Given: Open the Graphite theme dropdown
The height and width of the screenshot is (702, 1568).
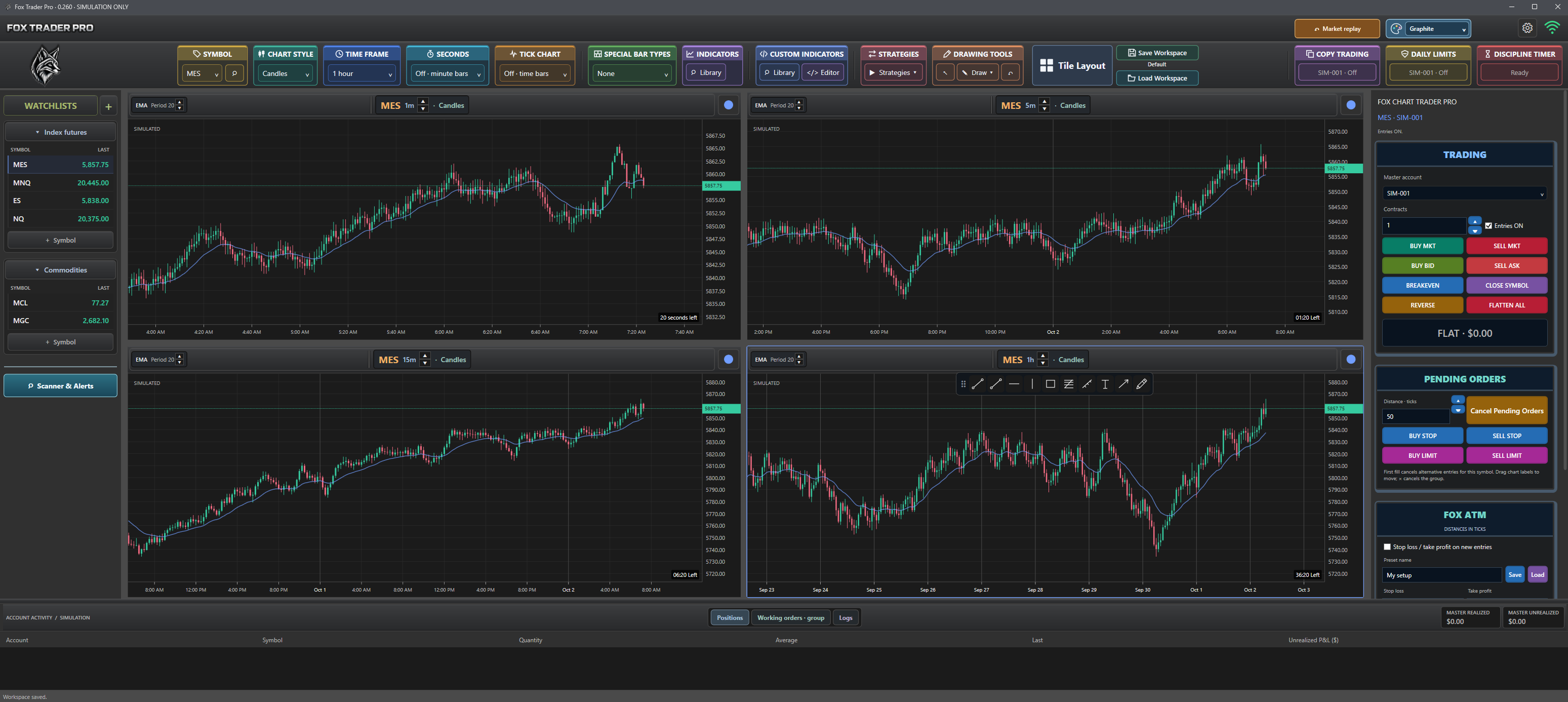Looking at the screenshot, I should pos(1436,28).
